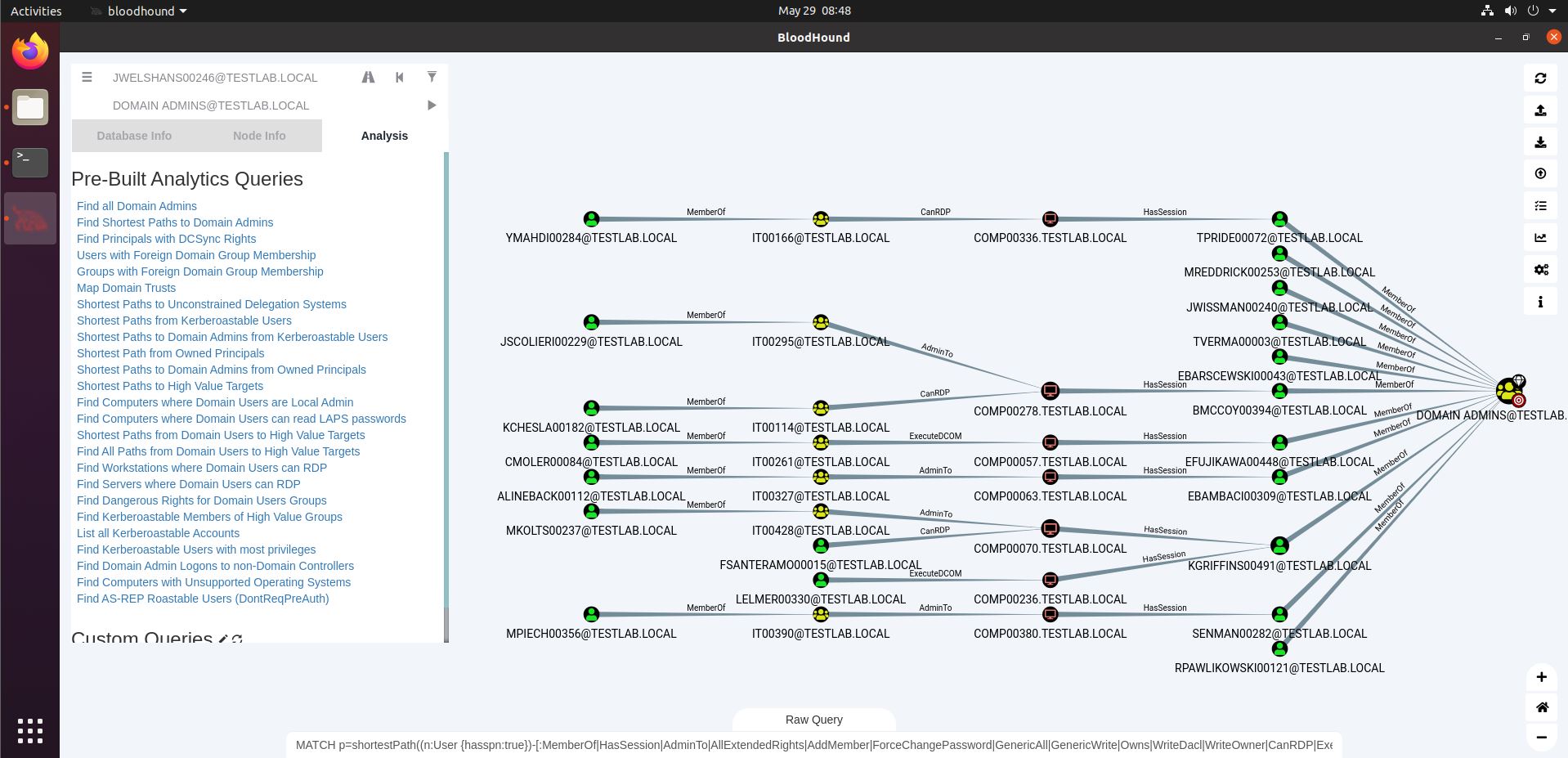Start pathfinding with the play icon

click(x=432, y=105)
